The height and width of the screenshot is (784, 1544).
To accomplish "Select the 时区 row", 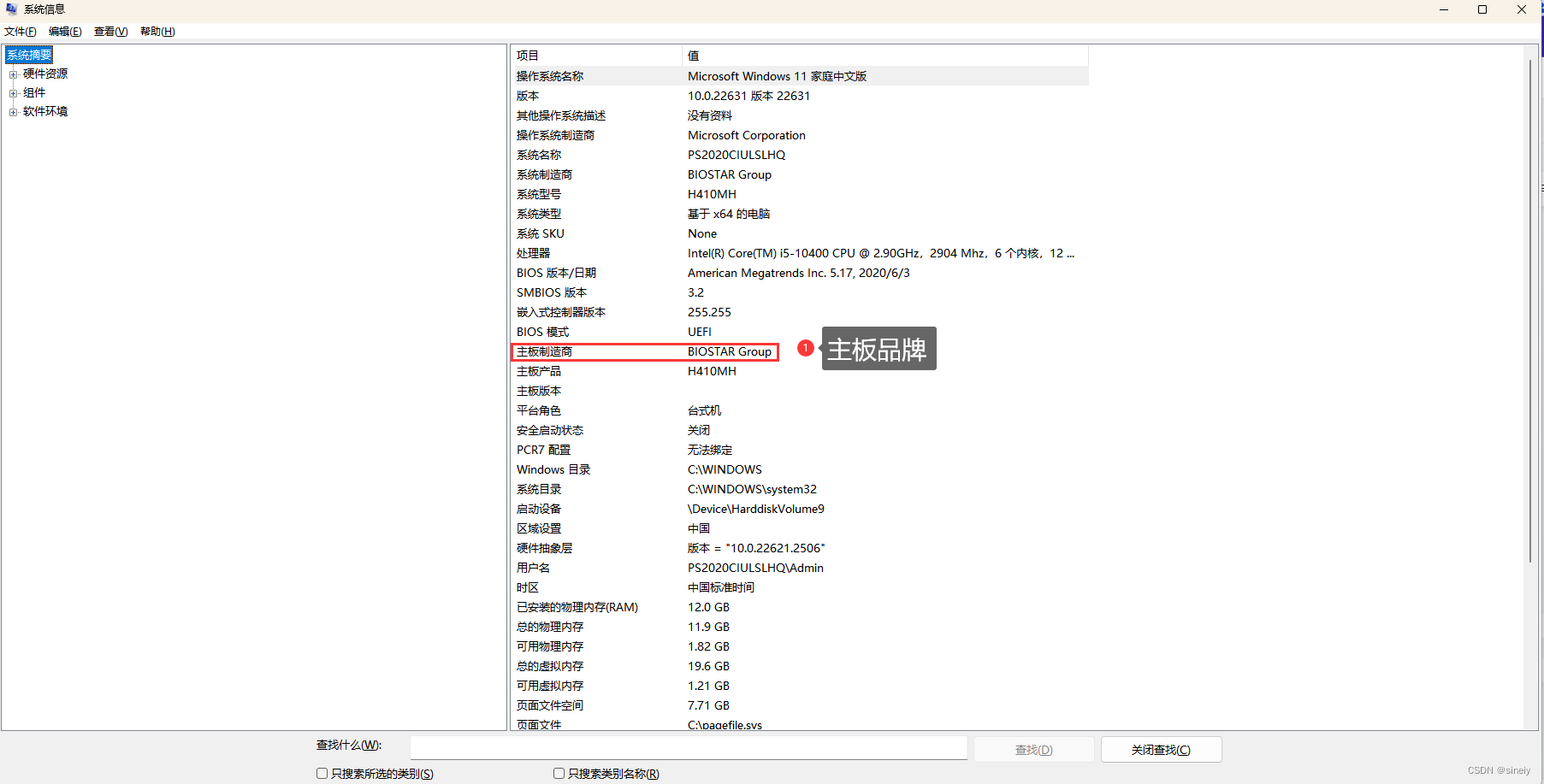I will (x=800, y=587).
